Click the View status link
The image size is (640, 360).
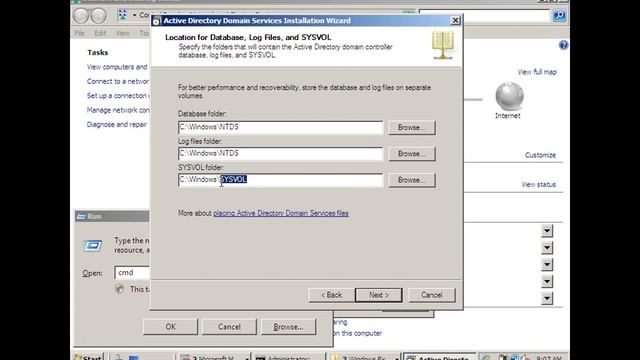(x=539, y=184)
